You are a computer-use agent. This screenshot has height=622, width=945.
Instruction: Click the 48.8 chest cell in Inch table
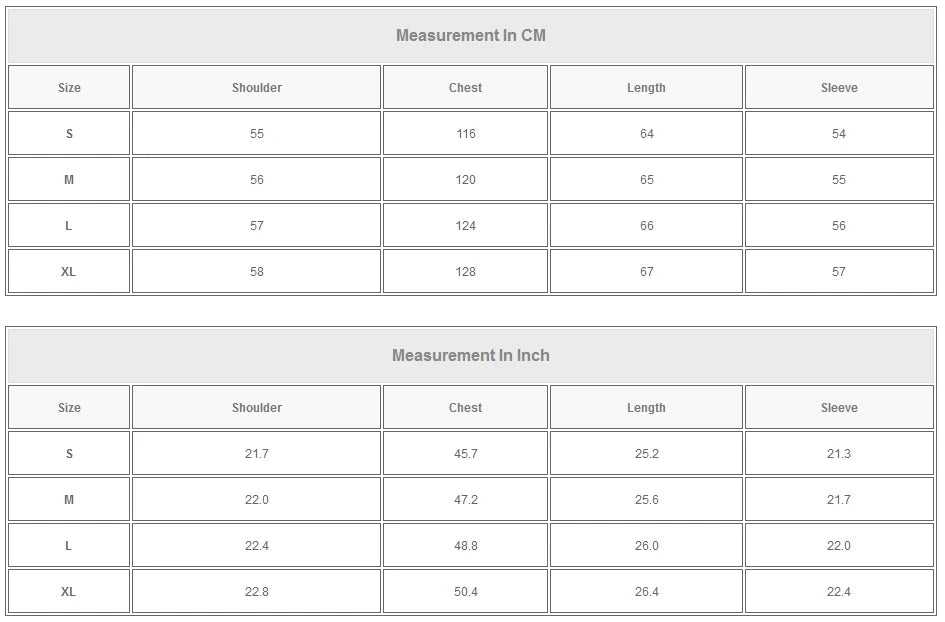465,546
